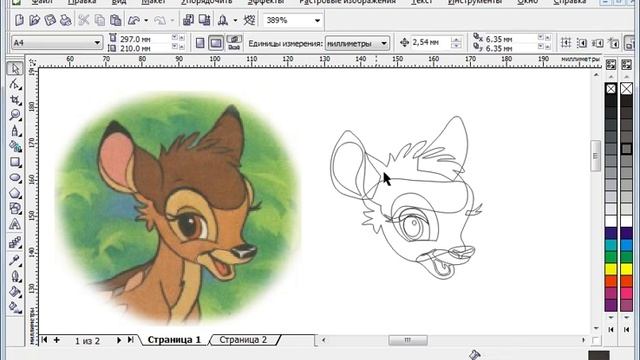Add a new page with plus button
640x360 pixels.
pyautogui.click(x=56, y=340)
